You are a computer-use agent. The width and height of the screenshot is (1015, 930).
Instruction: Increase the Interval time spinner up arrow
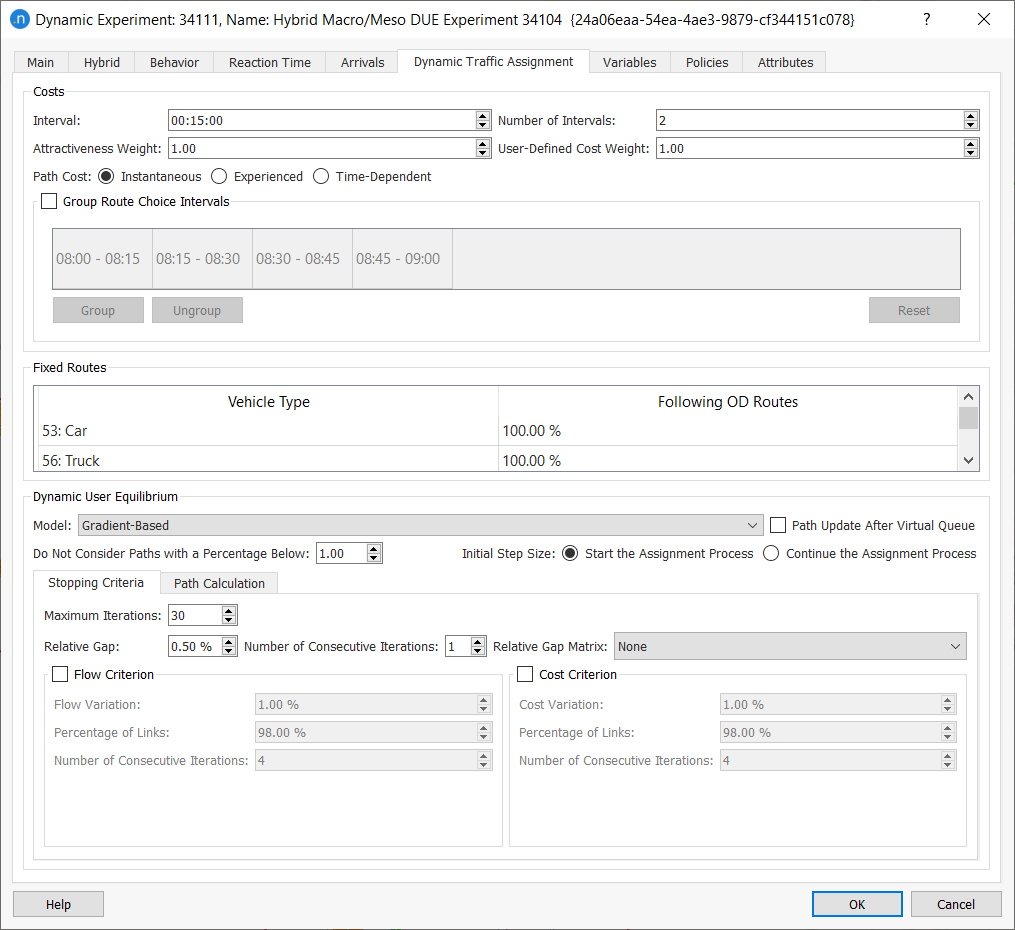pos(483,116)
